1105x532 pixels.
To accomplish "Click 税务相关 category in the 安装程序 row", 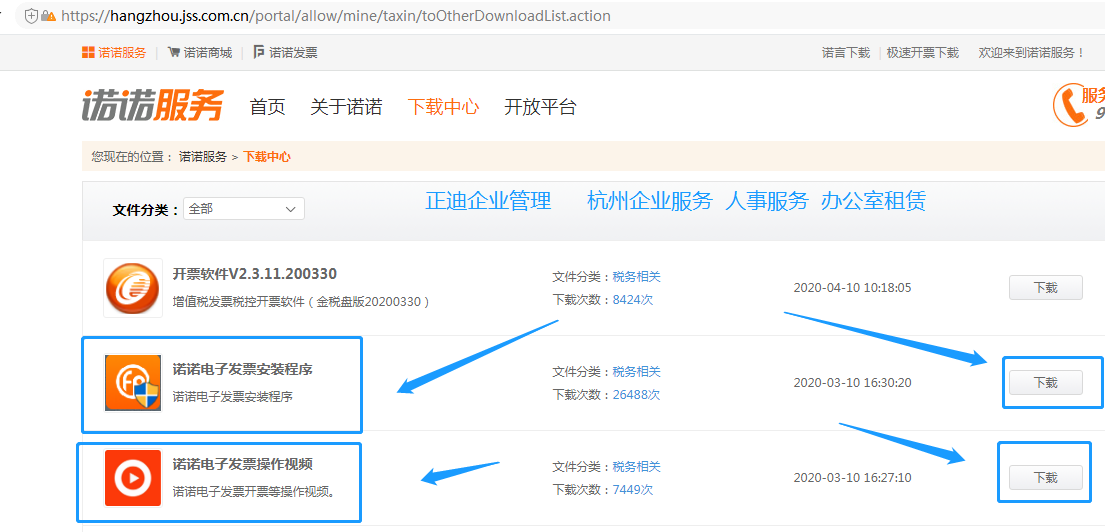I will [x=637, y=371].
